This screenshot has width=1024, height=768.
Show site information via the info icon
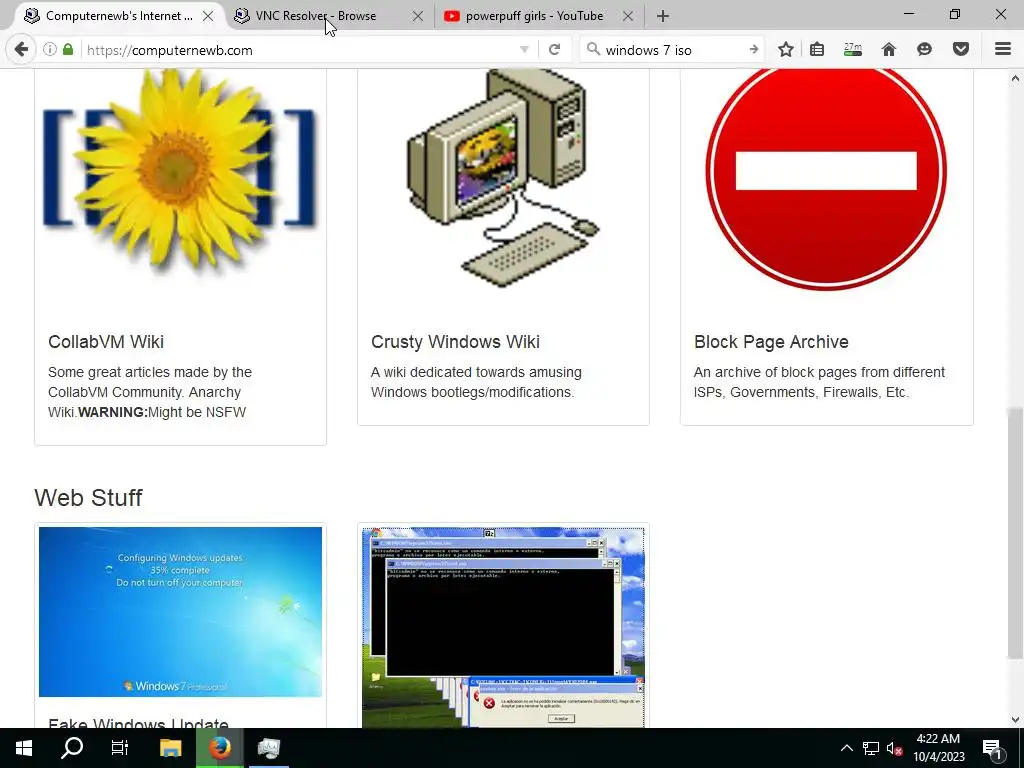pyautogui.click(x=49, y=50)
